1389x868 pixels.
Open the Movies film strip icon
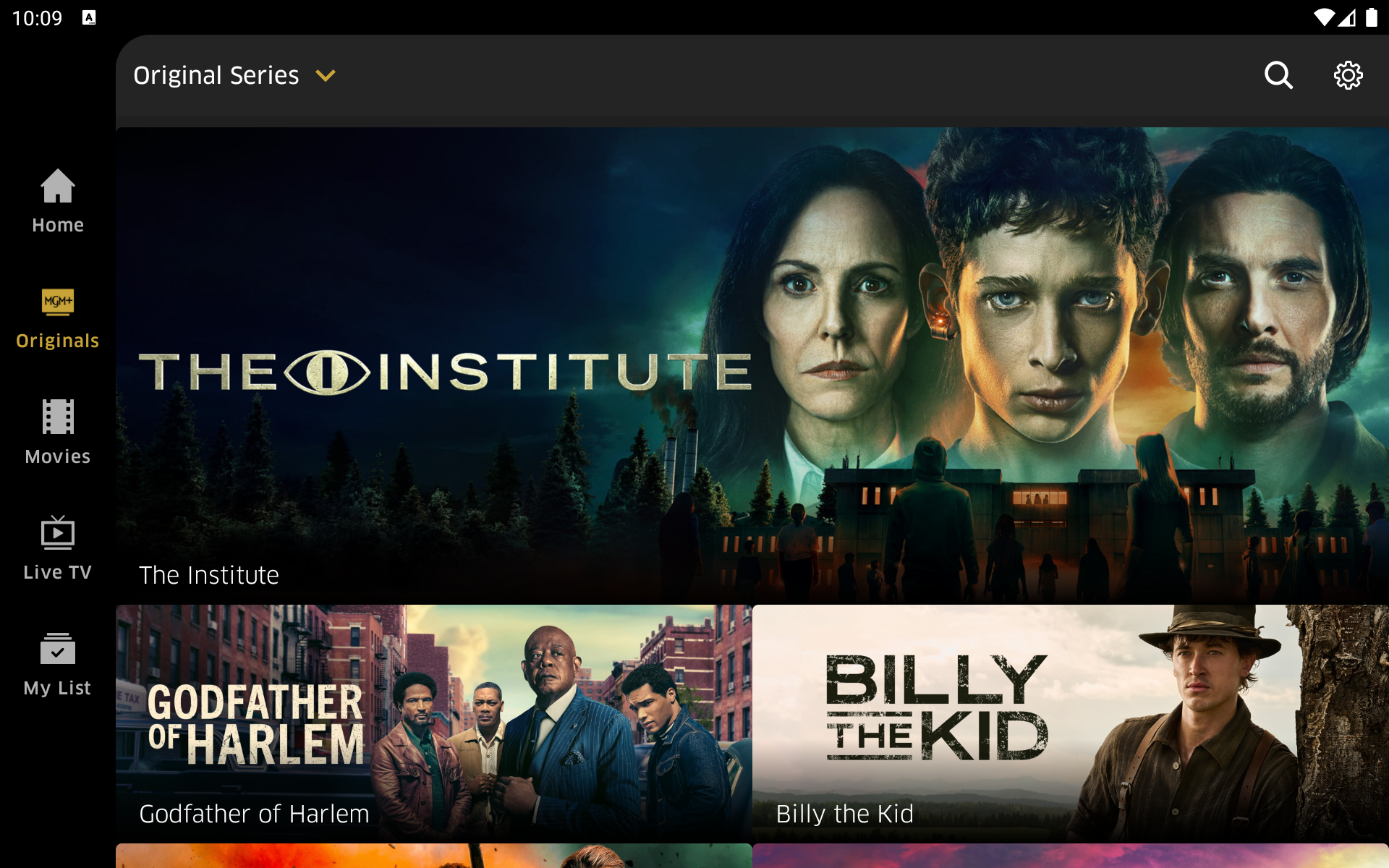click(58, 417)
